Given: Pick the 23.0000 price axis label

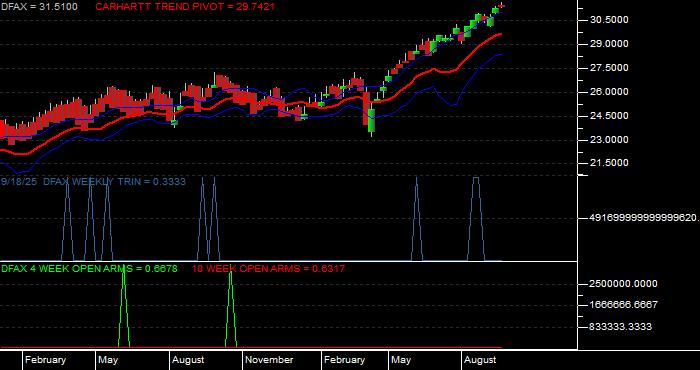Looking at the screenshot, I should (x=609, y=140).
